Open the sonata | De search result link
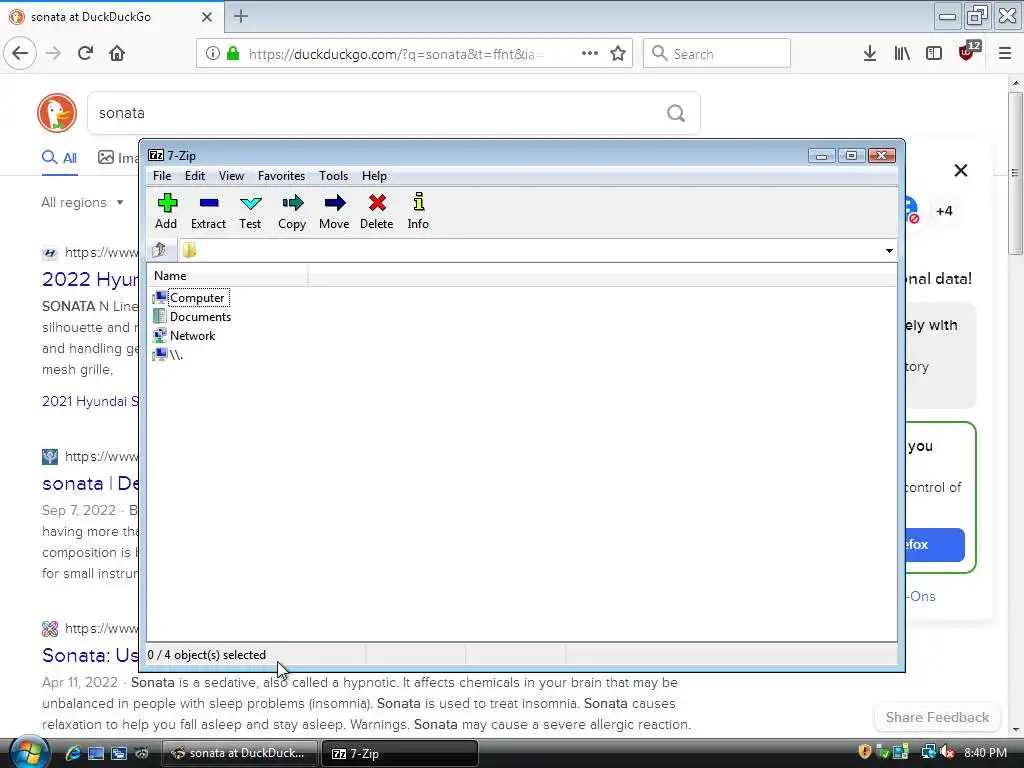Viewport: 1024px width, 768px height. pos(90,484)
